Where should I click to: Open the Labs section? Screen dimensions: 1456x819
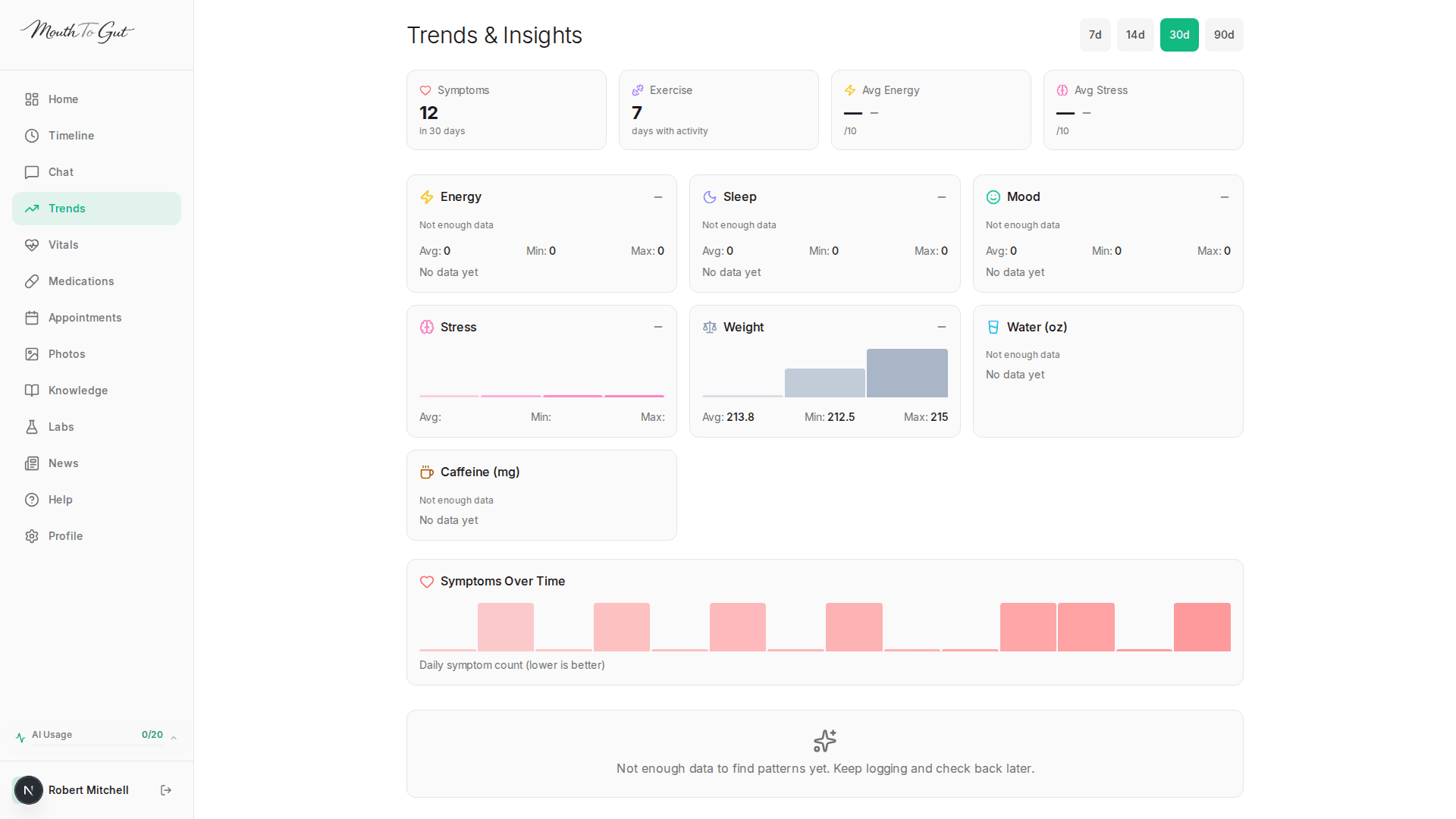point(60,426)
